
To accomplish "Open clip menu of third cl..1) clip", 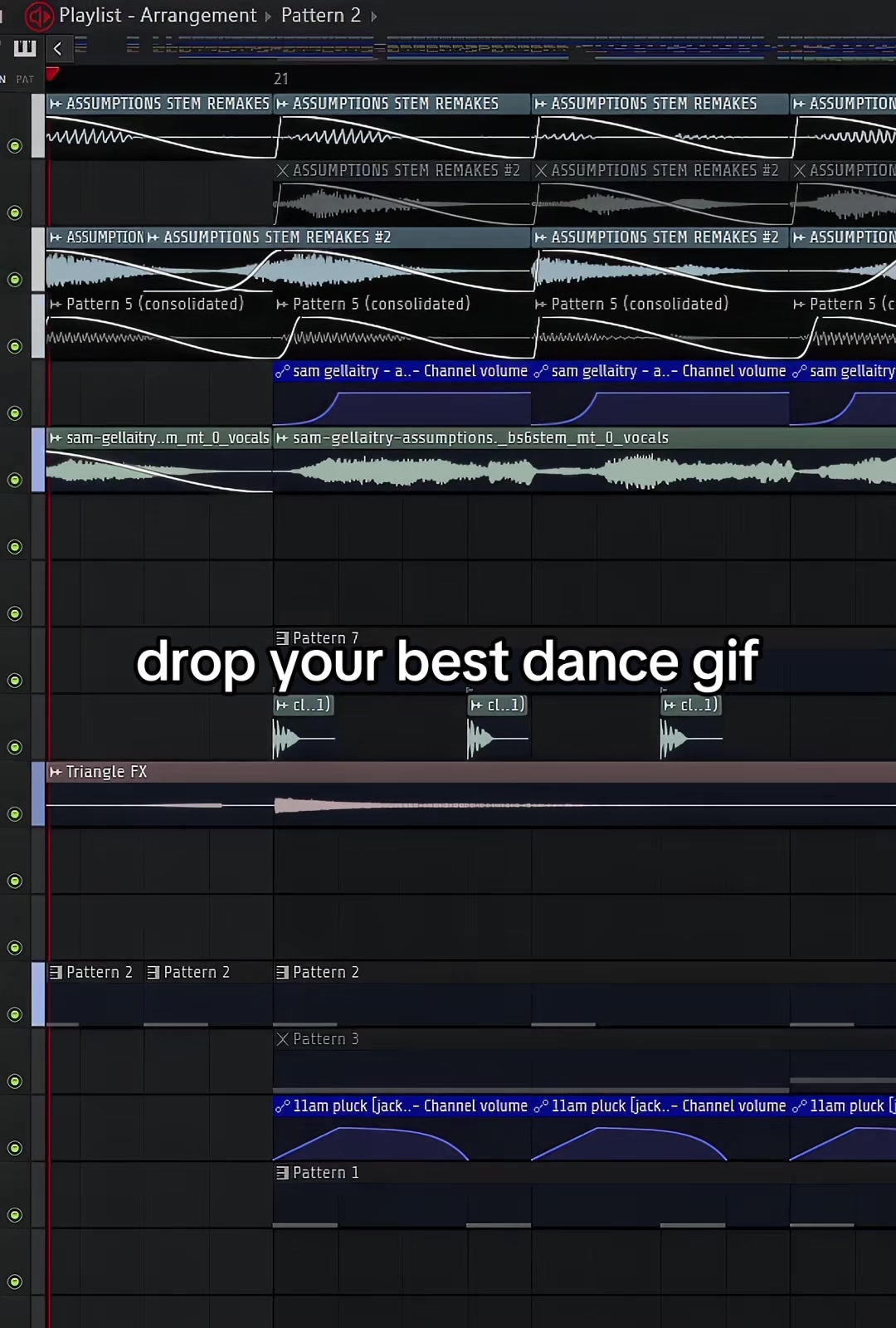I will [x=670, y=705].
